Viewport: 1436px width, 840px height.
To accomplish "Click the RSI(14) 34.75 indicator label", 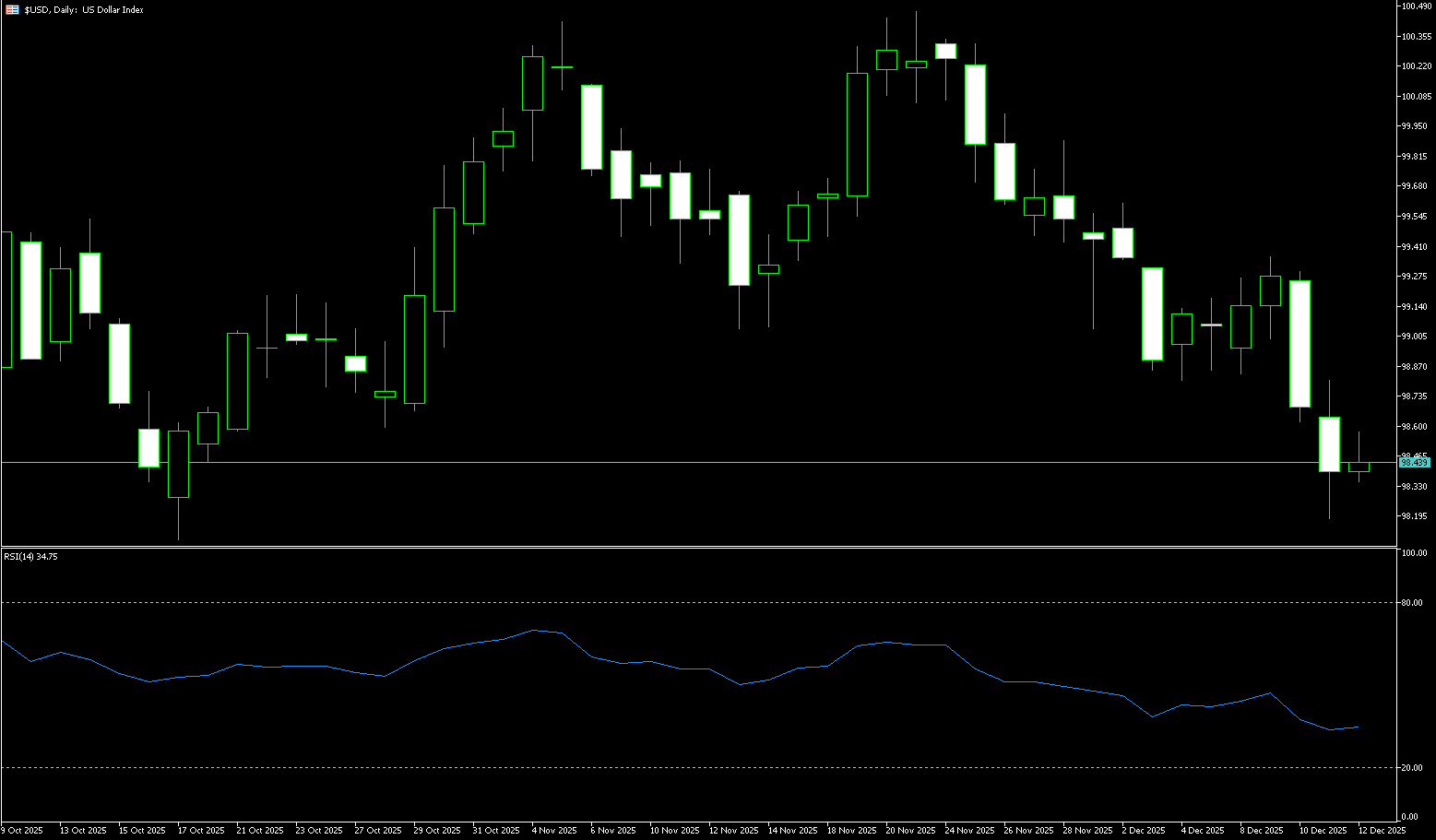I will coord(31,557).
